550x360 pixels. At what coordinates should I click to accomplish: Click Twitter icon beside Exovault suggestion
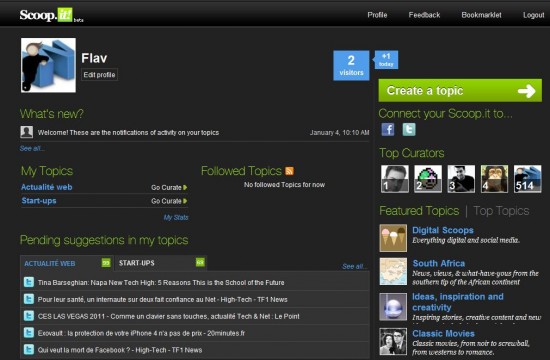tap(28, 333)
